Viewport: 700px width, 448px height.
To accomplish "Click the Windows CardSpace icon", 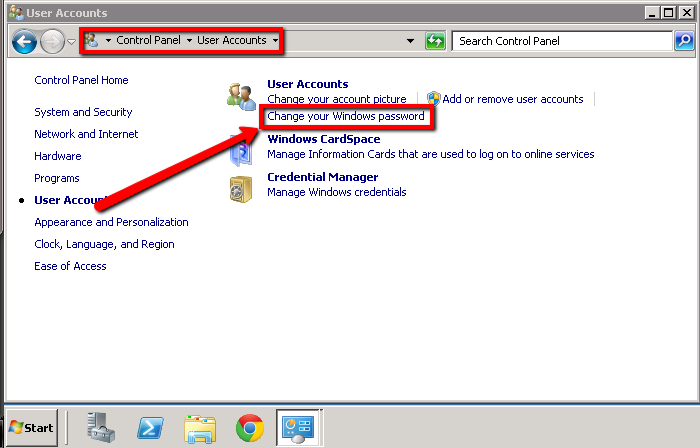I will pyautogui.click(x=241, y=151).
